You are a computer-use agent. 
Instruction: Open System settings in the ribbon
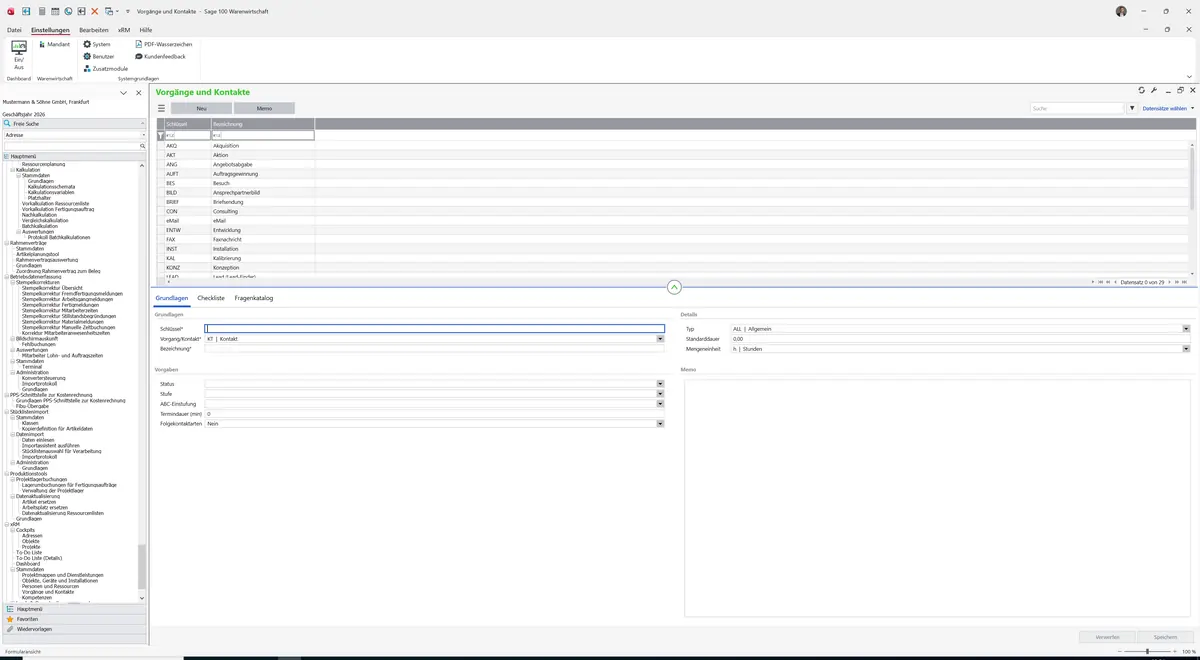coord(97,44)
